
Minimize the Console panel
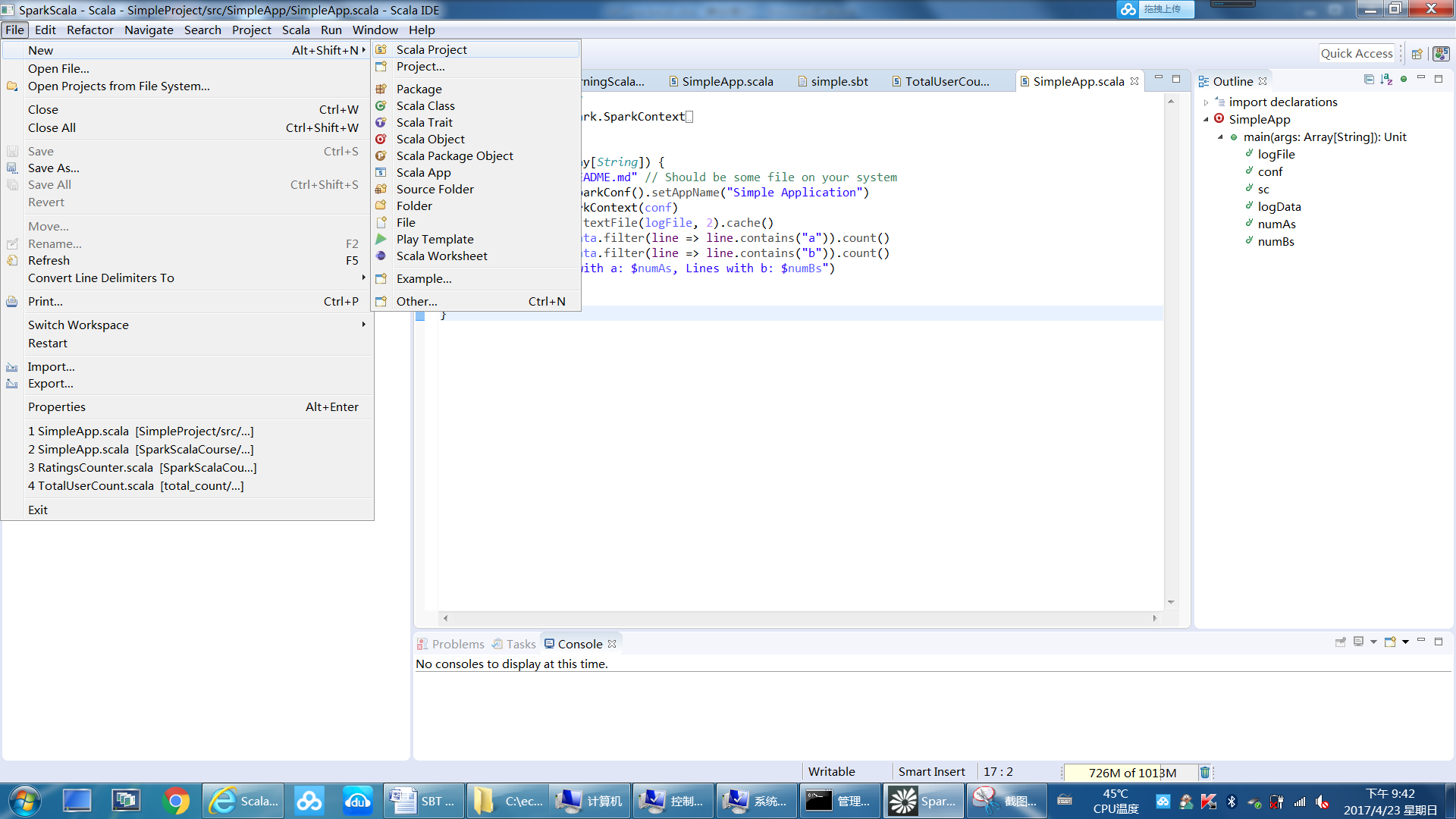[1421, 641]
